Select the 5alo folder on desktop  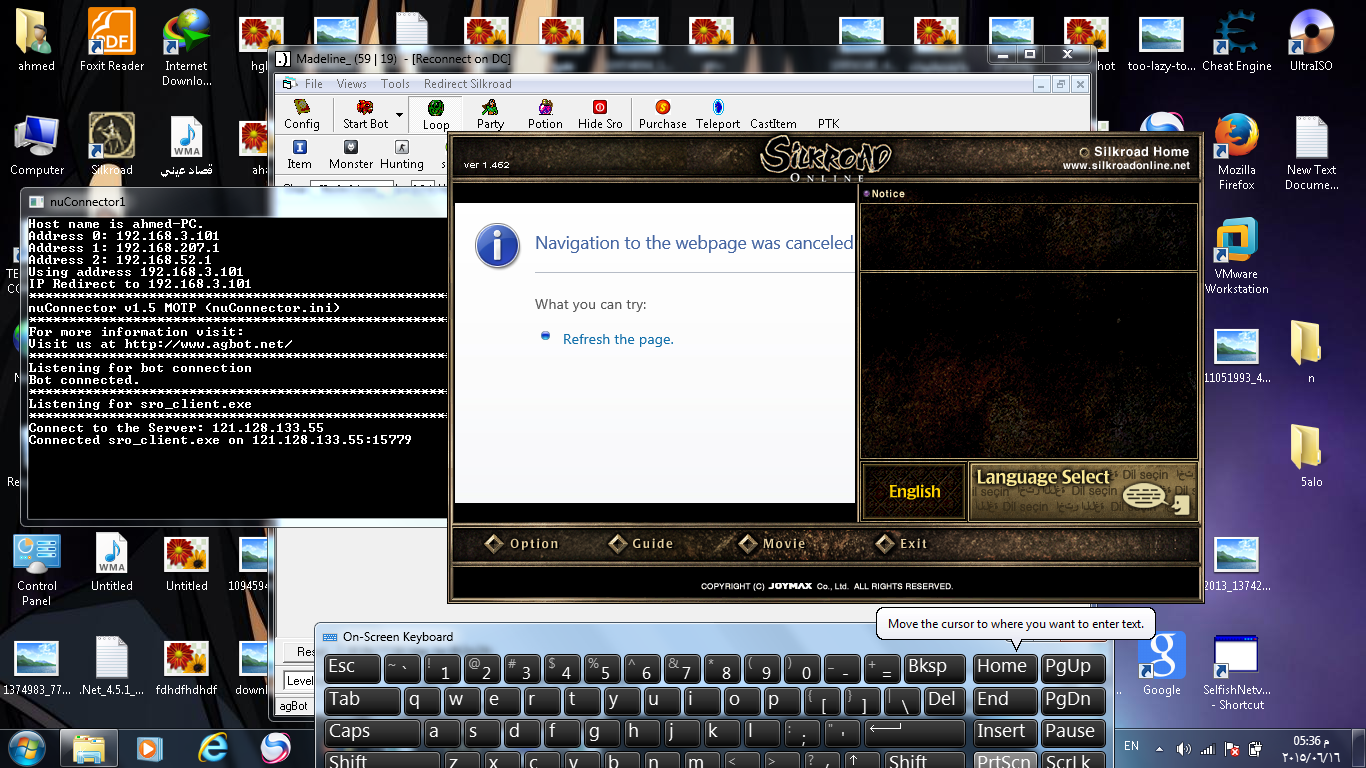click(x=1311, y=456)
